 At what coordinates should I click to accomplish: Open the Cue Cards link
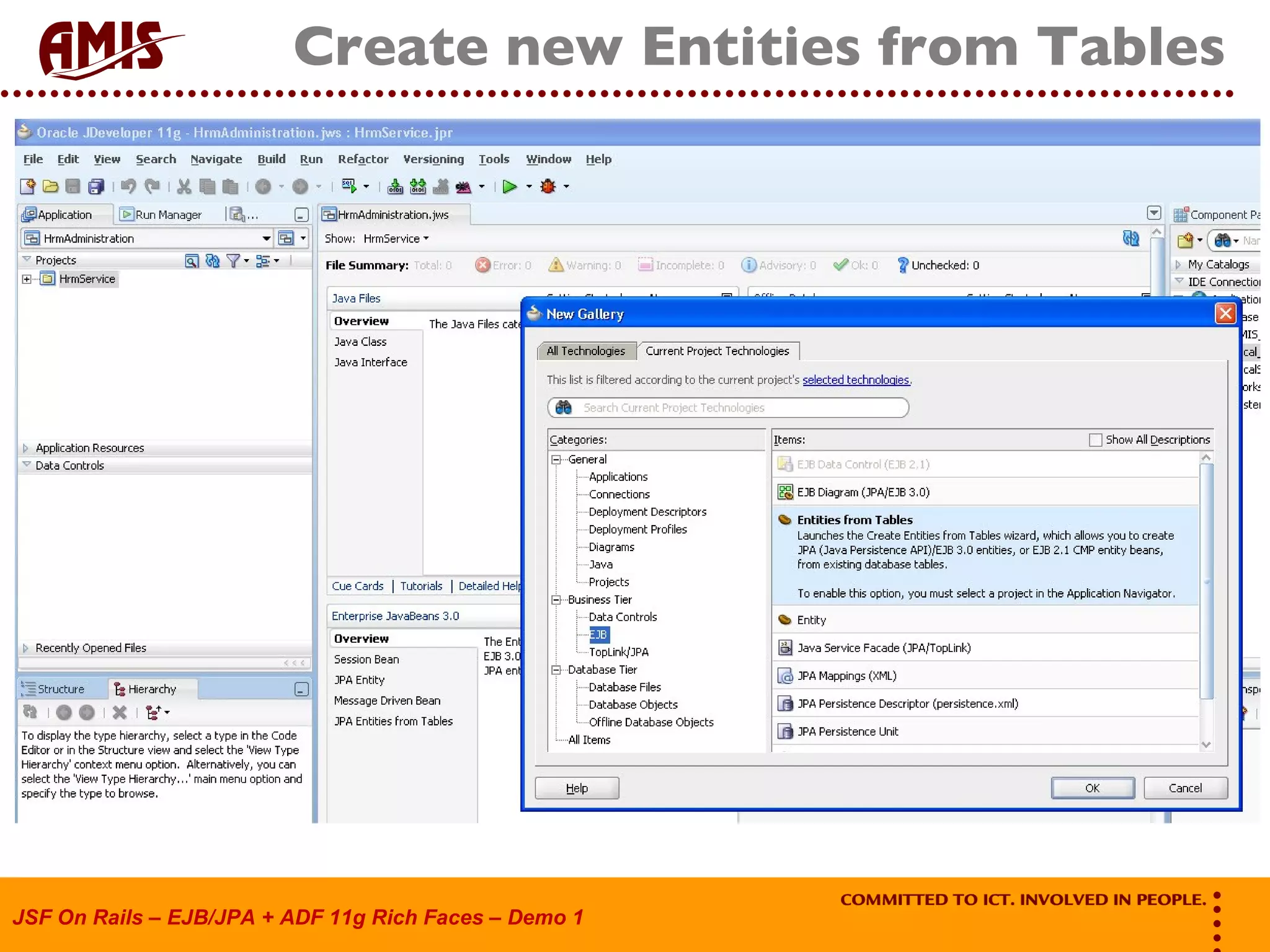pyautogui.click(x=358, y=586)
